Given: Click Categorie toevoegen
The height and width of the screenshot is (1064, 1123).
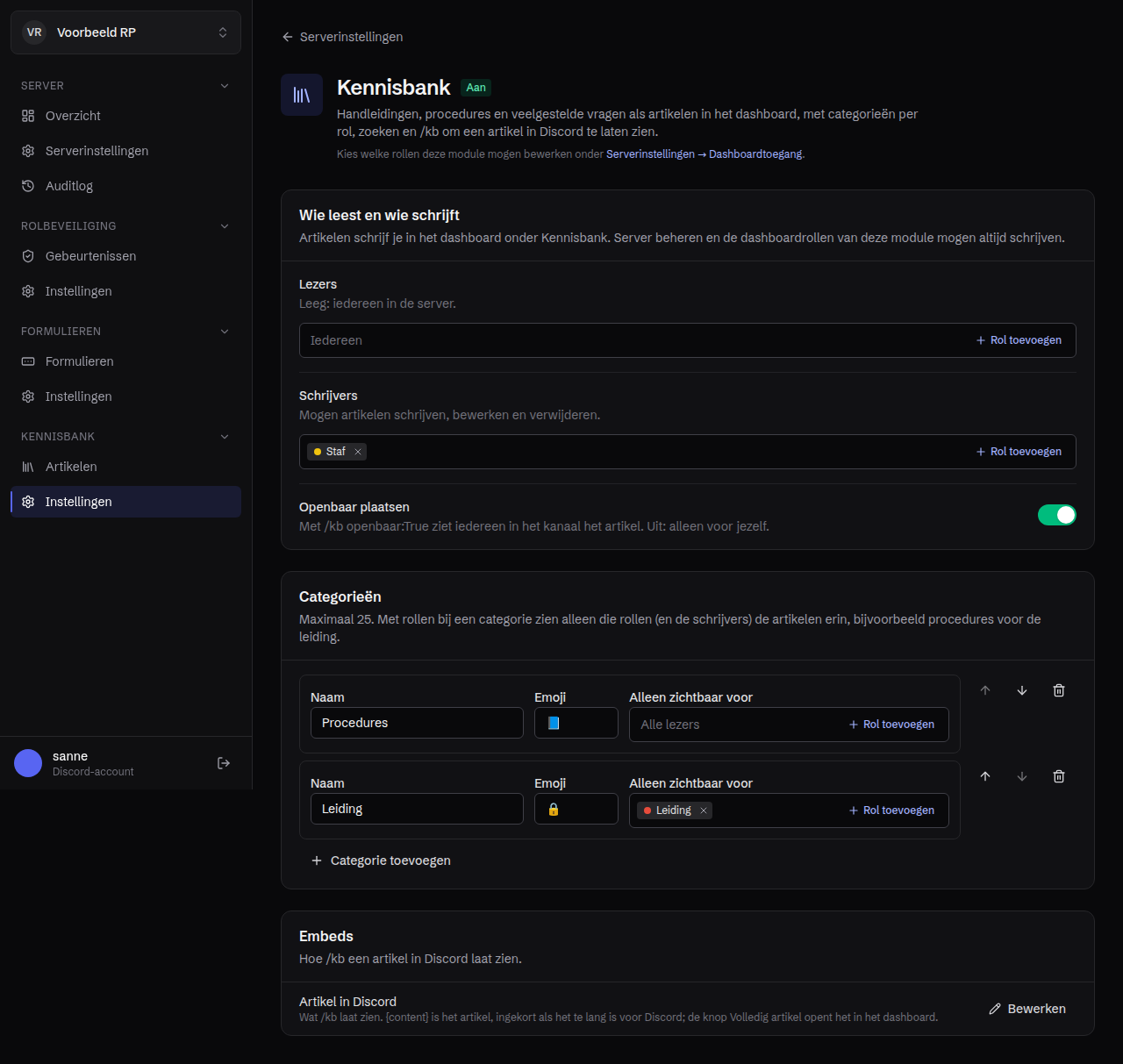Looking at the screenshot, I should pos(381,860).
